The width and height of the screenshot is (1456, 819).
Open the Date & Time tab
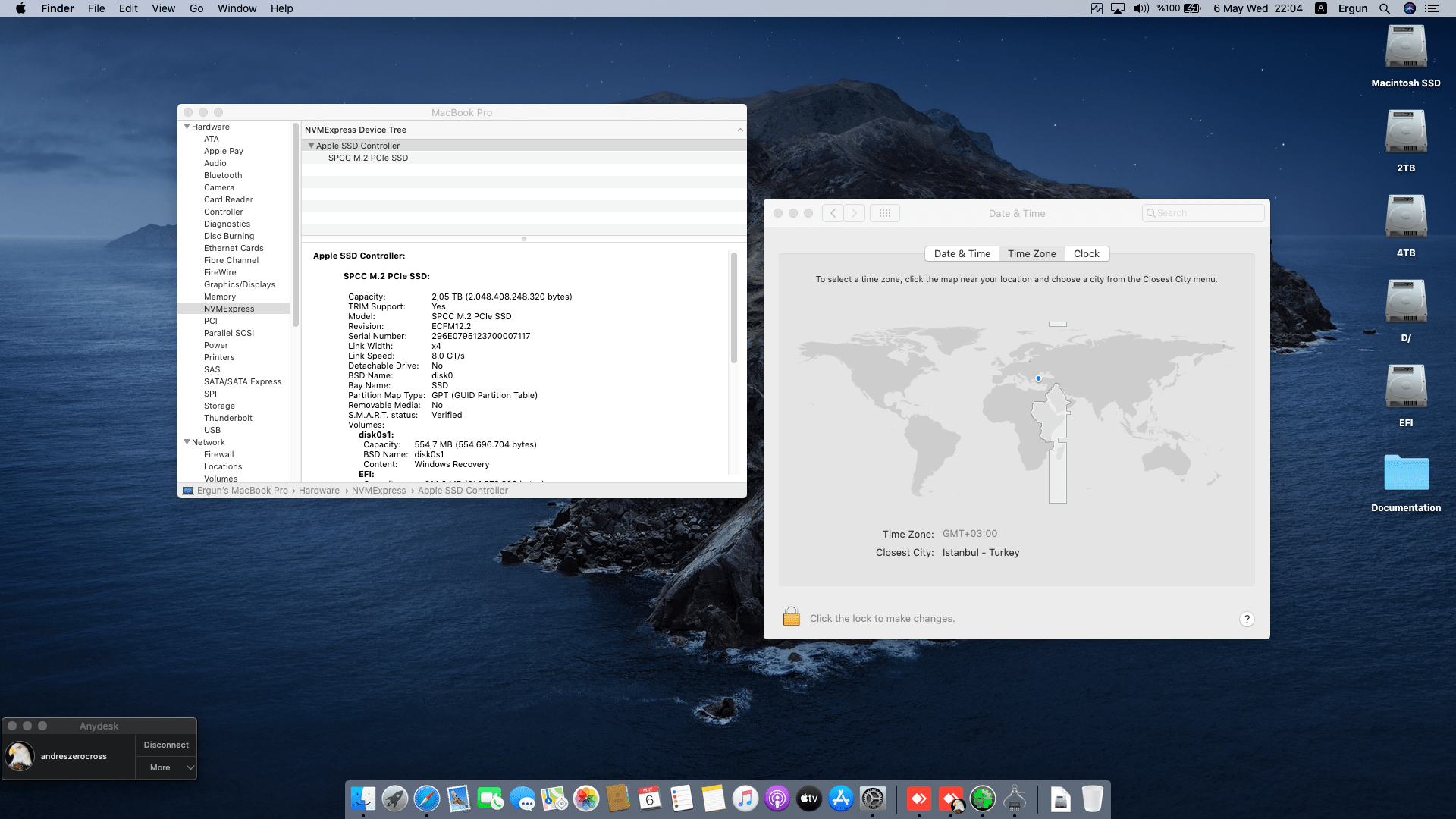(962, 254)
